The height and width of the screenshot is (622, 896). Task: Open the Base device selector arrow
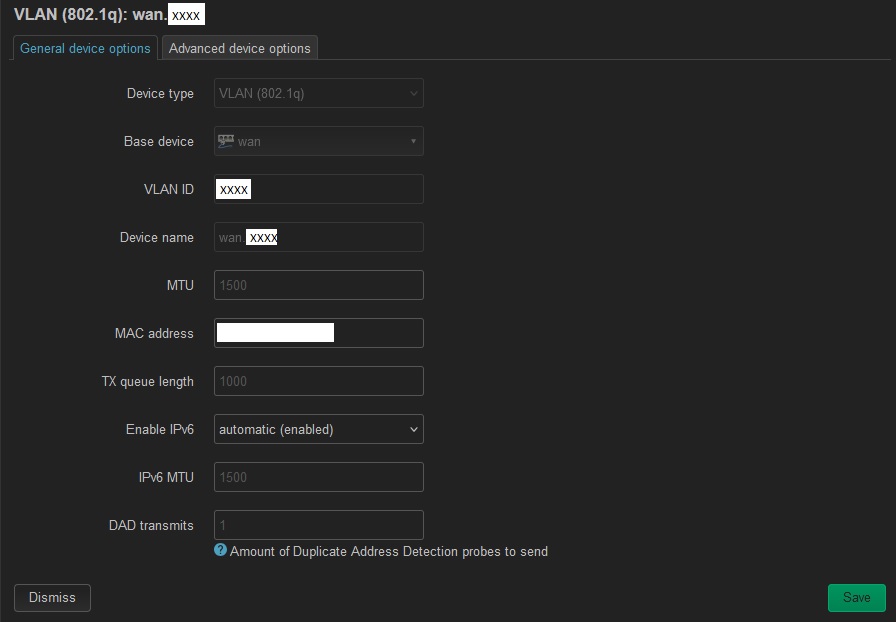click(413, 141)
